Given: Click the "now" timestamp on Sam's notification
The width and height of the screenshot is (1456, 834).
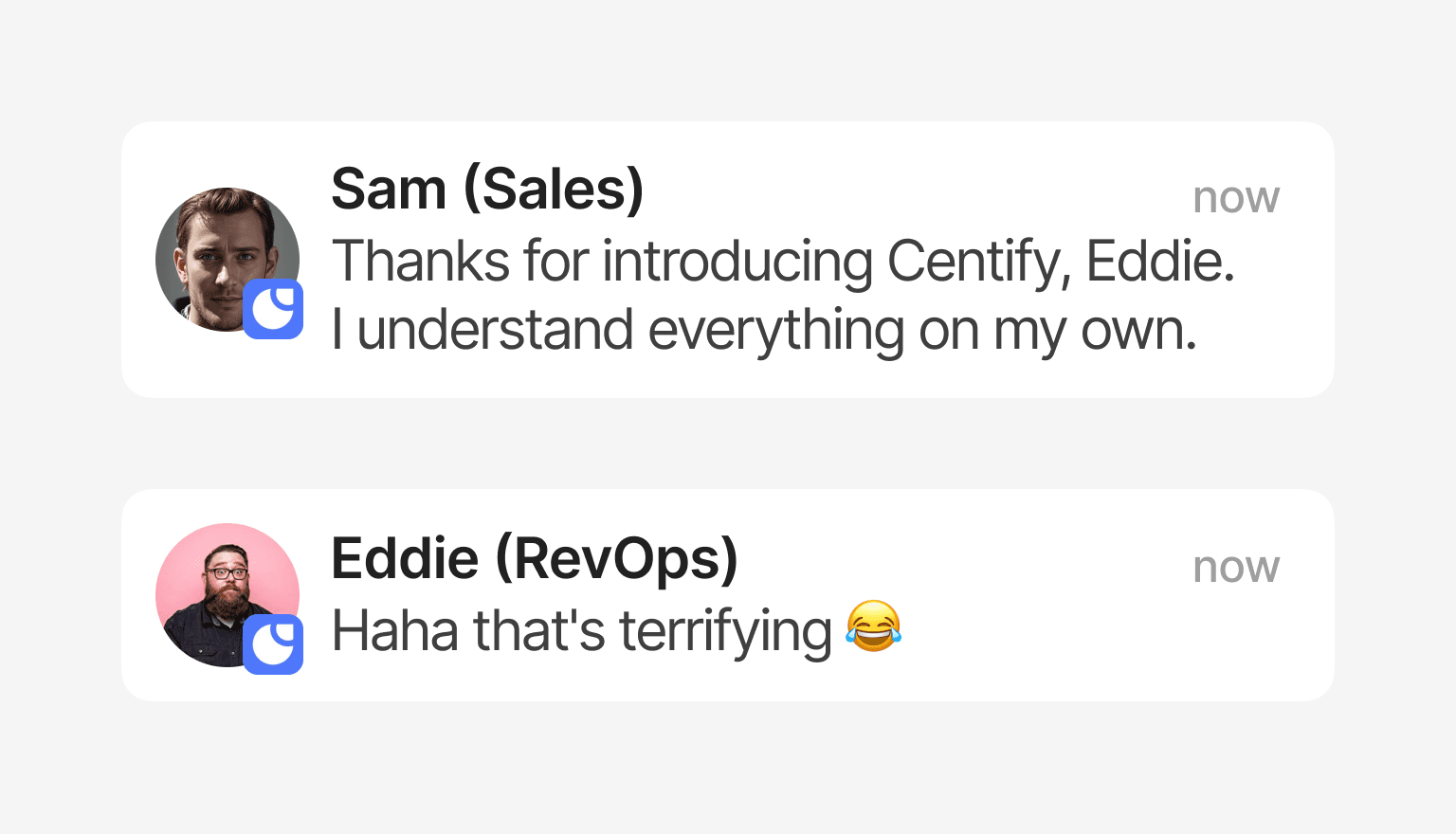Looking at the screenshot, I should (x=1236, y=197).
